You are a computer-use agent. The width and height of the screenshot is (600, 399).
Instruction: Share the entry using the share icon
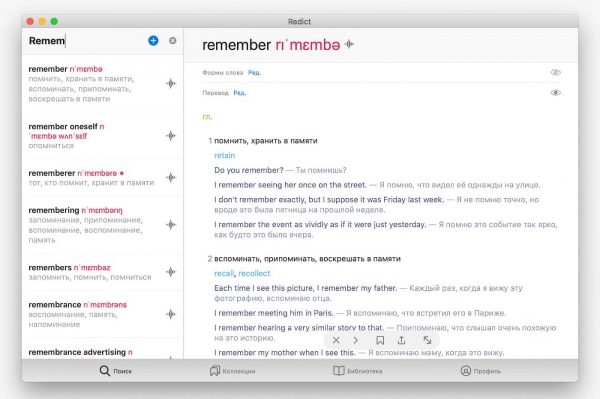pyautogui.click(x=401, y=340)
